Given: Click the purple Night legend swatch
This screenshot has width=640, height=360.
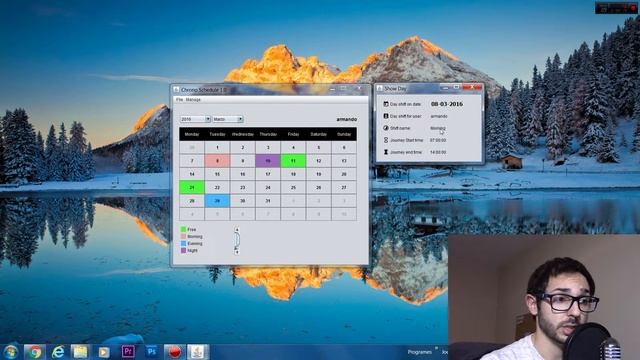Looking at the screenshot, I should pos(183,250).
